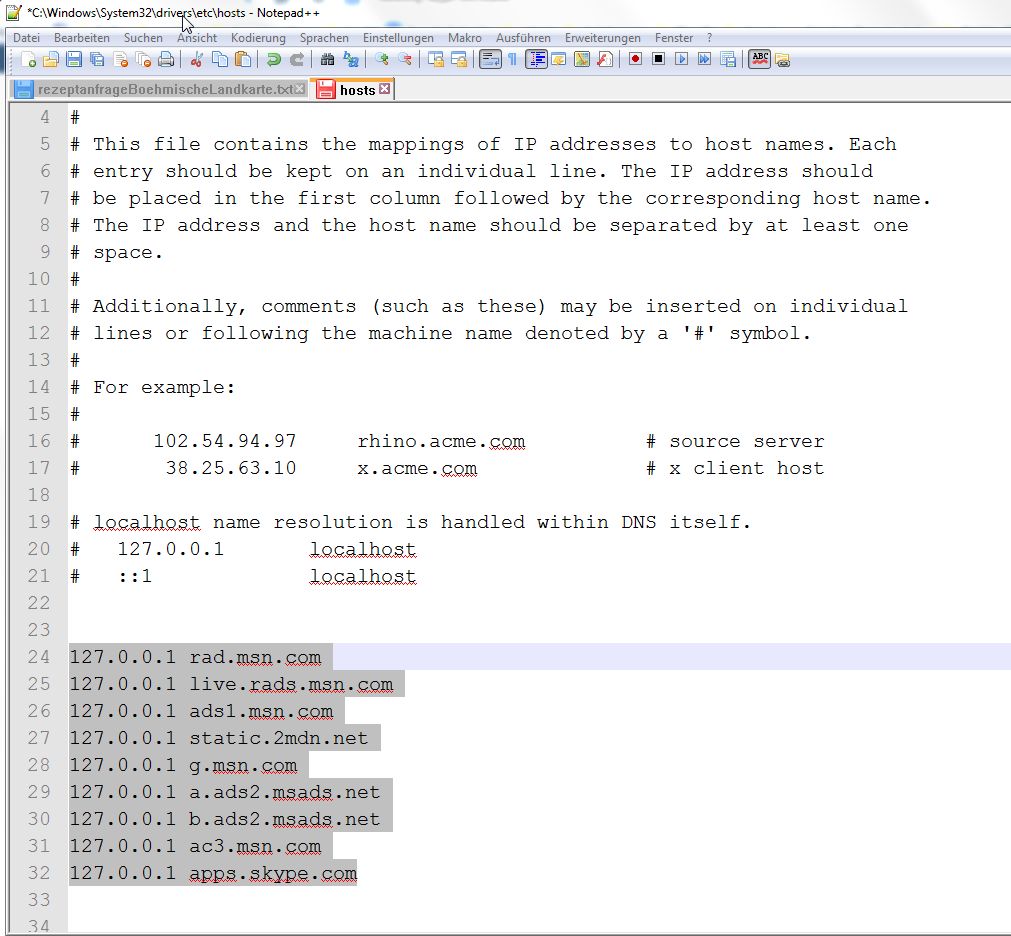1011x936 pixels.
Task: Stop macro recording with the square icon
Action: click(658, 59)
